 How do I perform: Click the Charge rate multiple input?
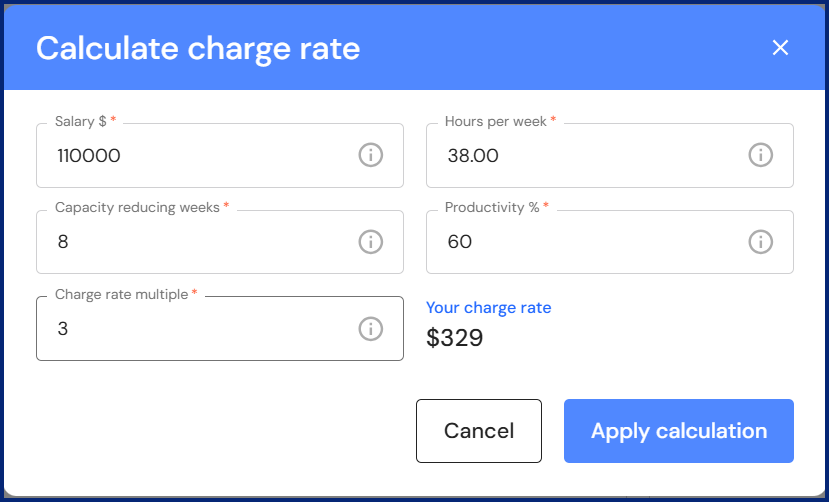tap(190, 328)
